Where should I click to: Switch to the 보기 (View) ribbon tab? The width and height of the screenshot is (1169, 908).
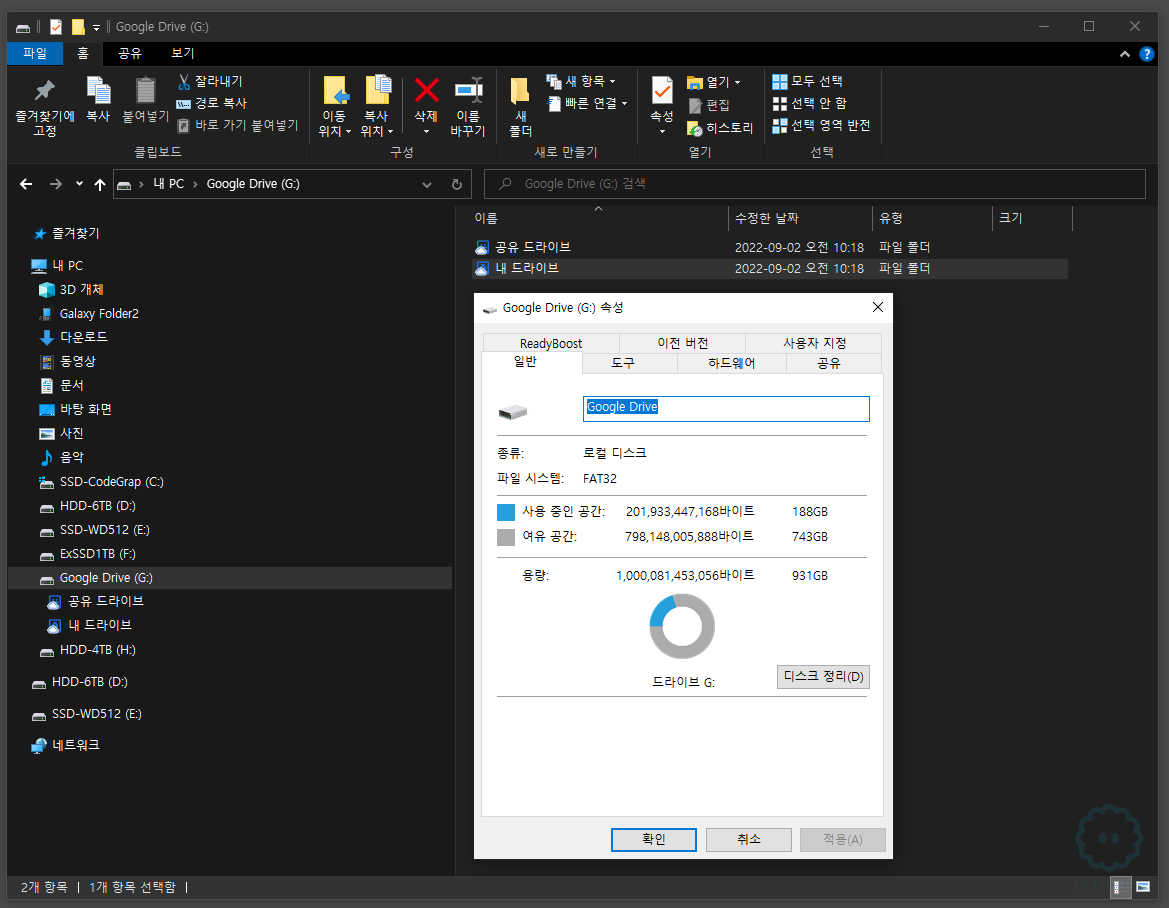pyautogui.click(x=183, y=53)
